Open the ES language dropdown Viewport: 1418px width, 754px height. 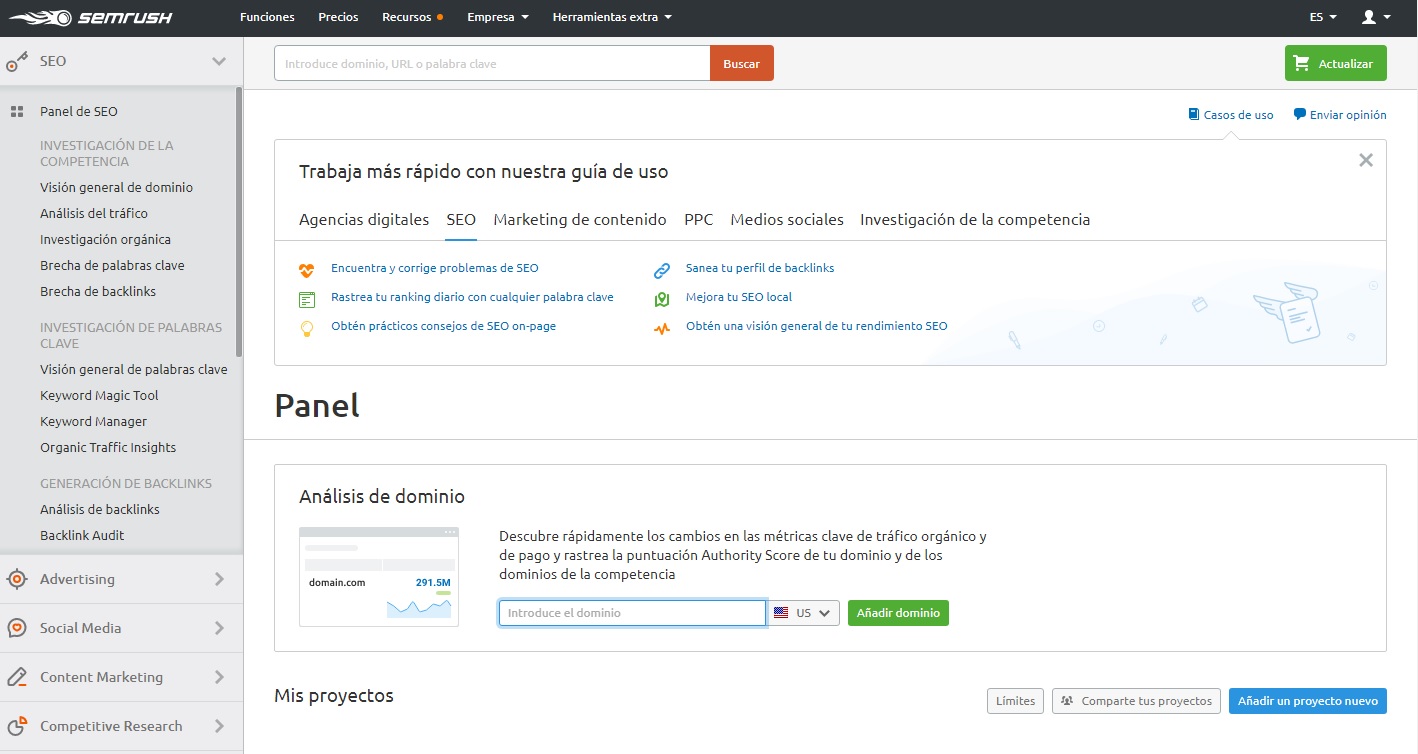point(1323,17)
